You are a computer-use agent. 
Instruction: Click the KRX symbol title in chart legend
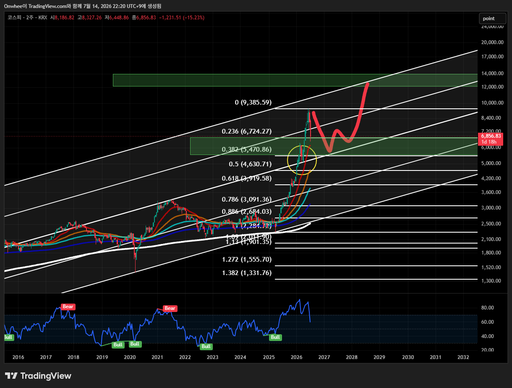27,17
